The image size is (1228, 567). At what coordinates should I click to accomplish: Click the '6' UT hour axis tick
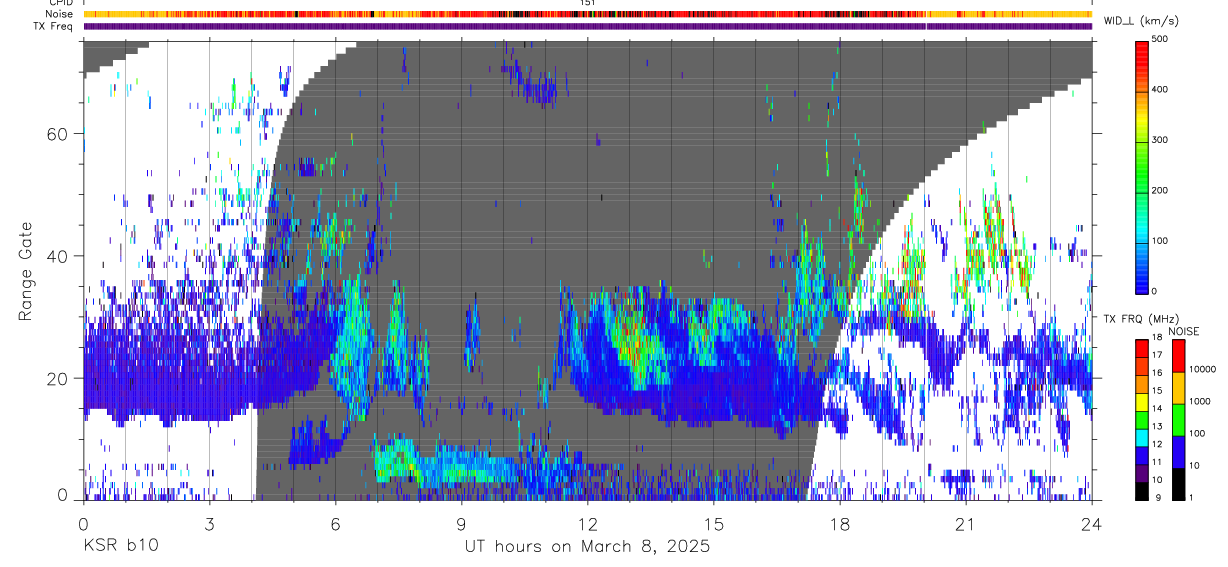[x=335, y=523]
